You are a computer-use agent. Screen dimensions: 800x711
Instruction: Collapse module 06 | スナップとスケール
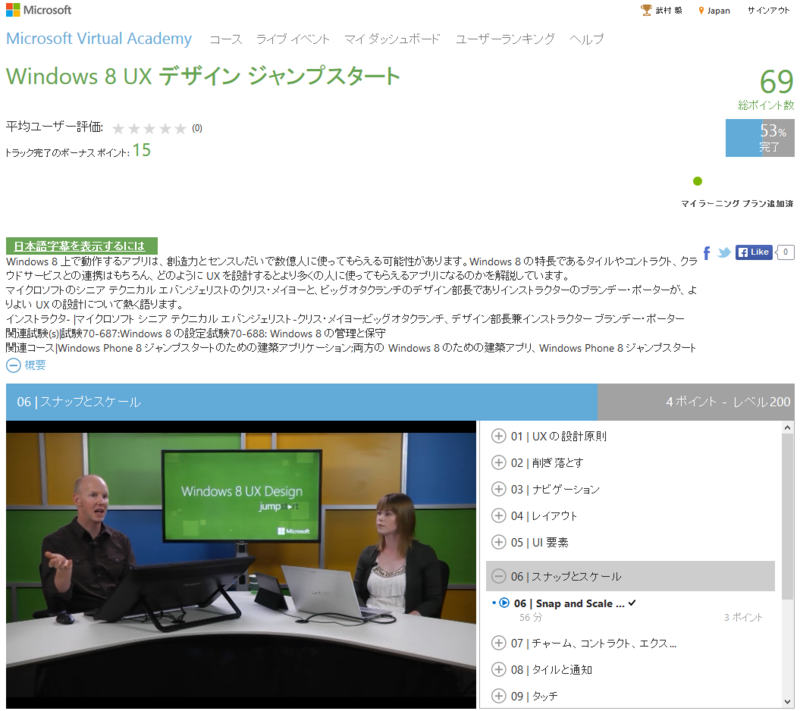498,576
